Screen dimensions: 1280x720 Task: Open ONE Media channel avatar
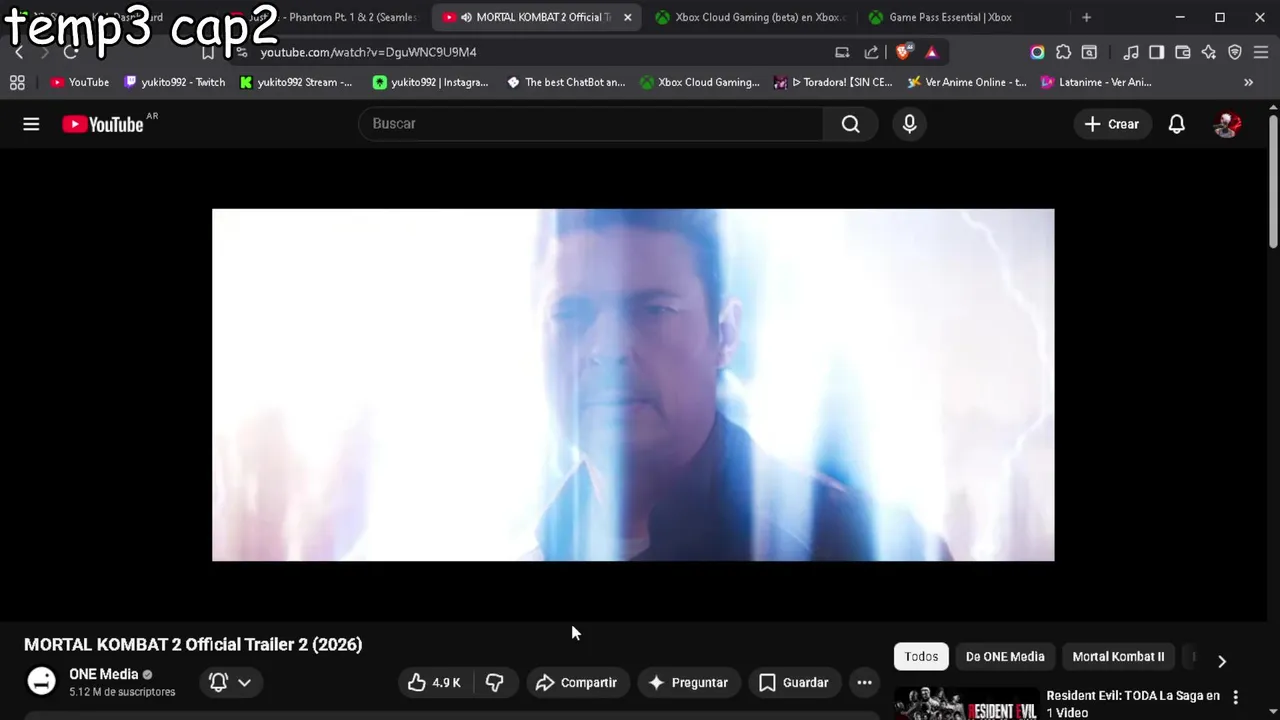[x=42, y=682]
